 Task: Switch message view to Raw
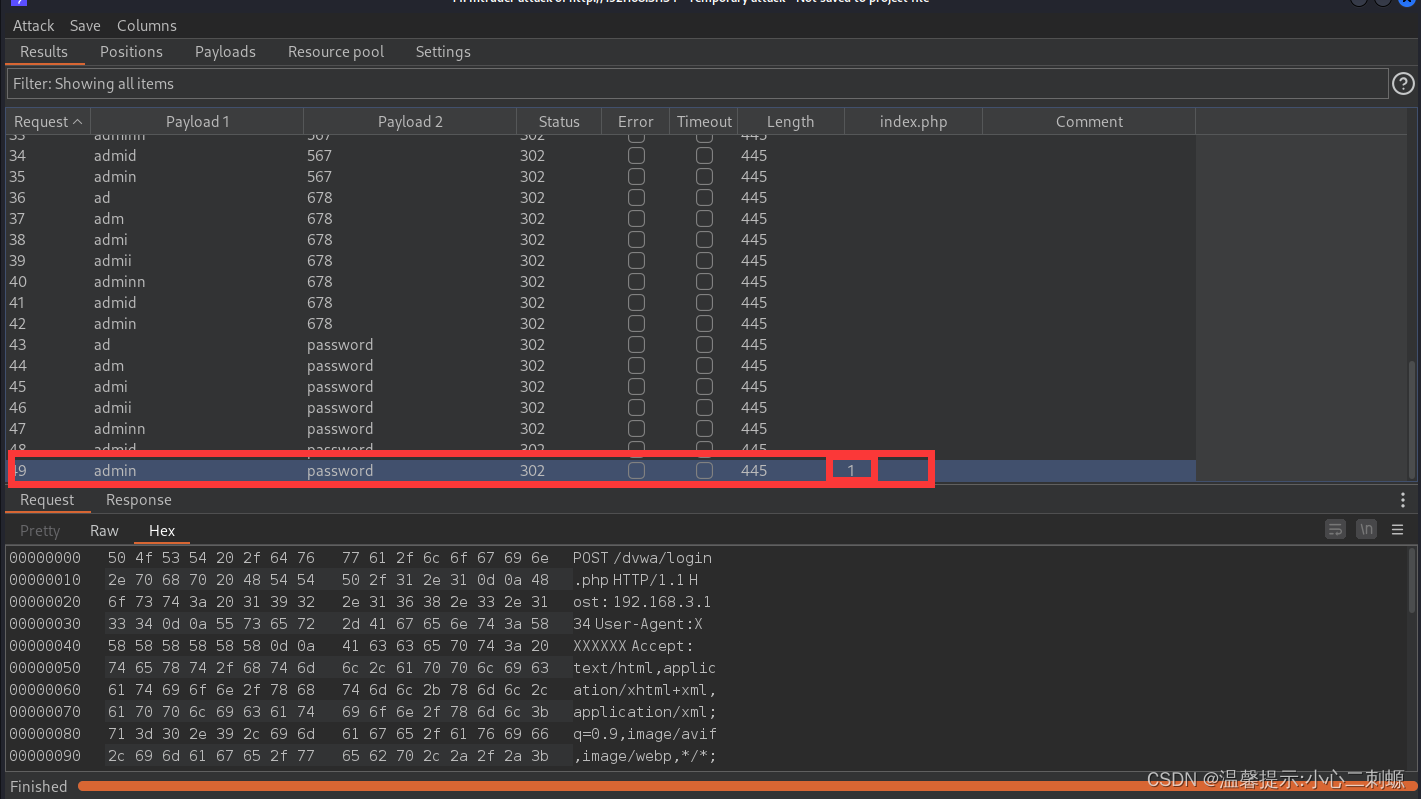tap(104, 531)
